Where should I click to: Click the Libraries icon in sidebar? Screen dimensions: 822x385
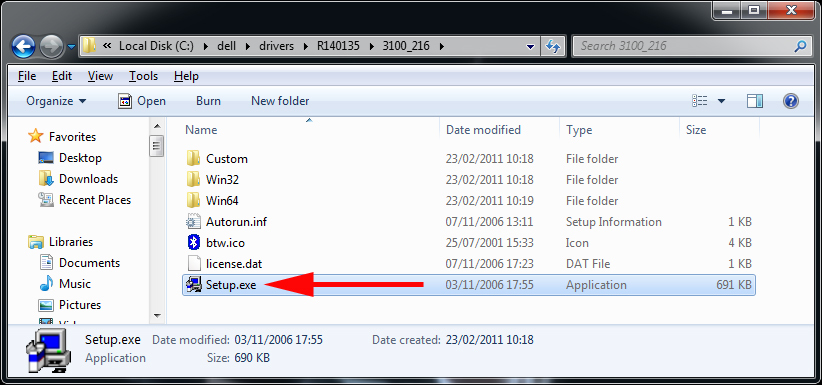pyautogui.click(x=36, y=242)
